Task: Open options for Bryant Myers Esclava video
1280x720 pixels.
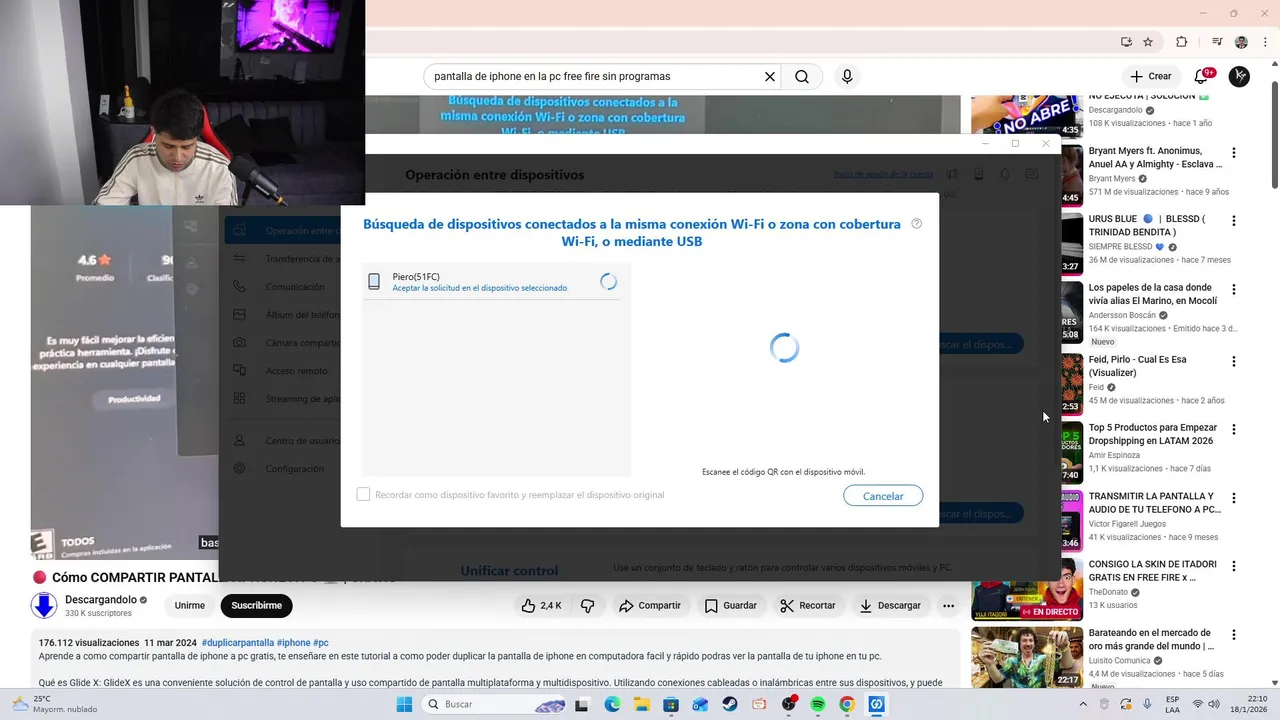Action: click(x=1233, y=153)
